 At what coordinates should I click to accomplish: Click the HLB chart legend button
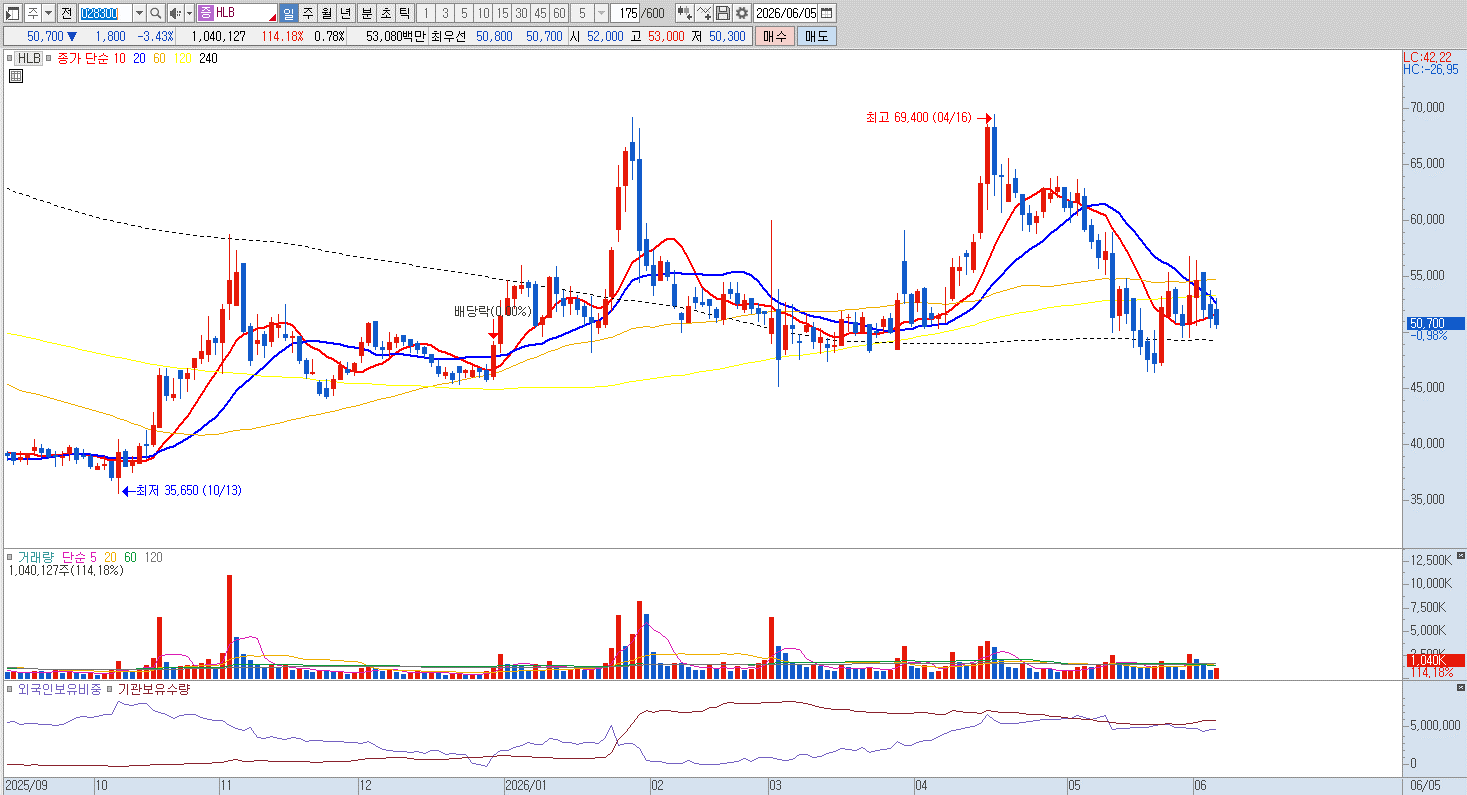29,58
